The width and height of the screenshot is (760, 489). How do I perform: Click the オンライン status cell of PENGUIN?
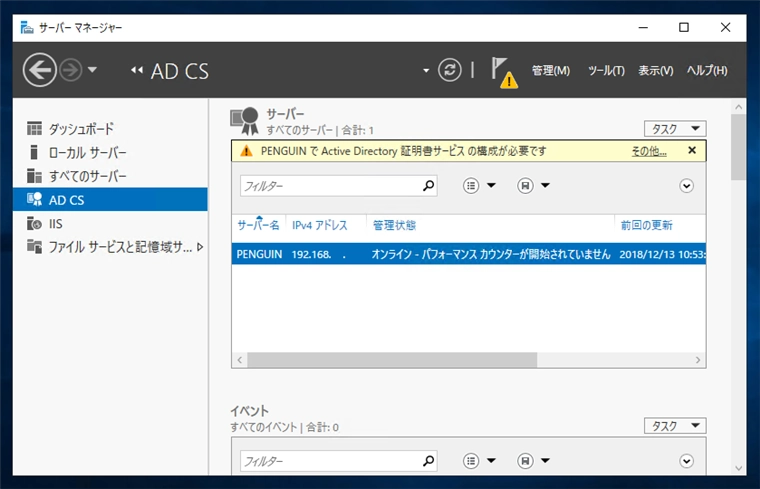[491, 254]
